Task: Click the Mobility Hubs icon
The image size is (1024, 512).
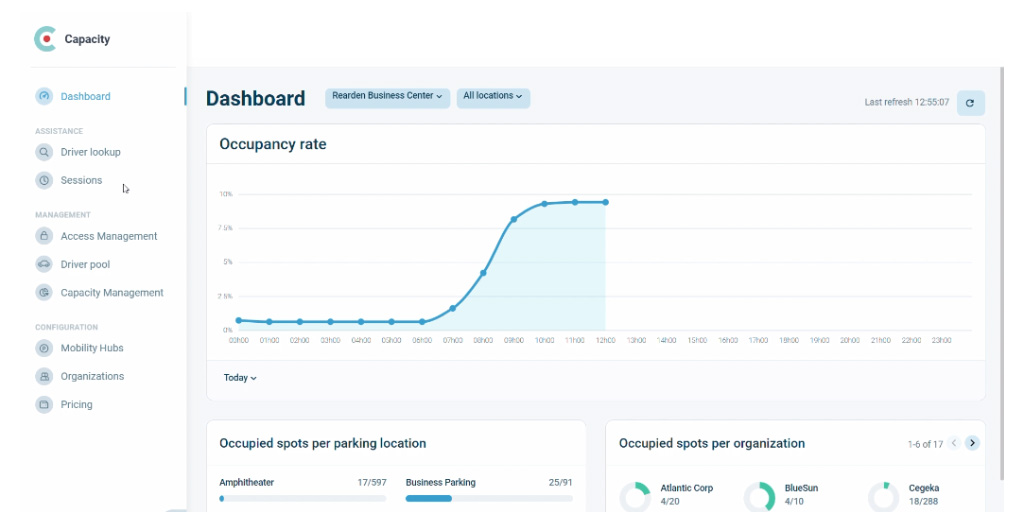Action: tap(44, 349)
